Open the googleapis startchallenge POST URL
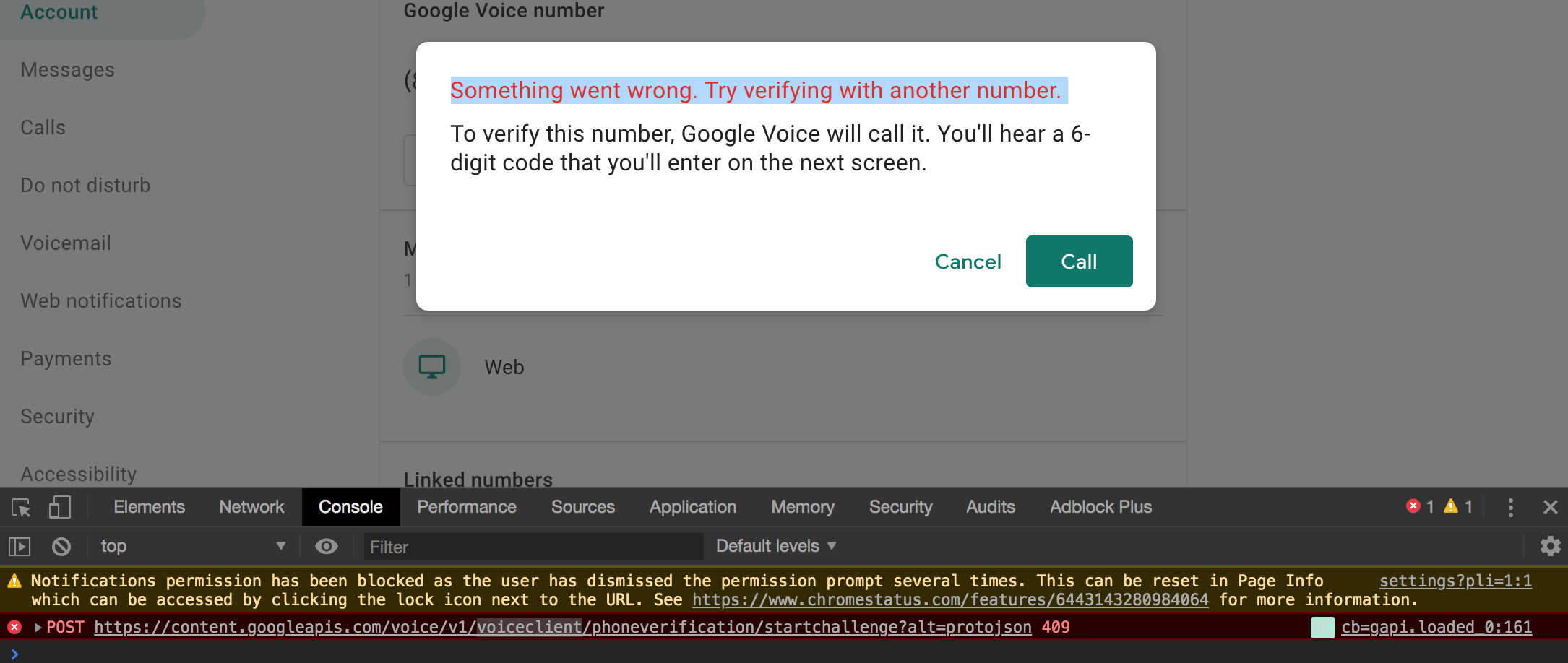1568x663 pixels. click(563, 628)
